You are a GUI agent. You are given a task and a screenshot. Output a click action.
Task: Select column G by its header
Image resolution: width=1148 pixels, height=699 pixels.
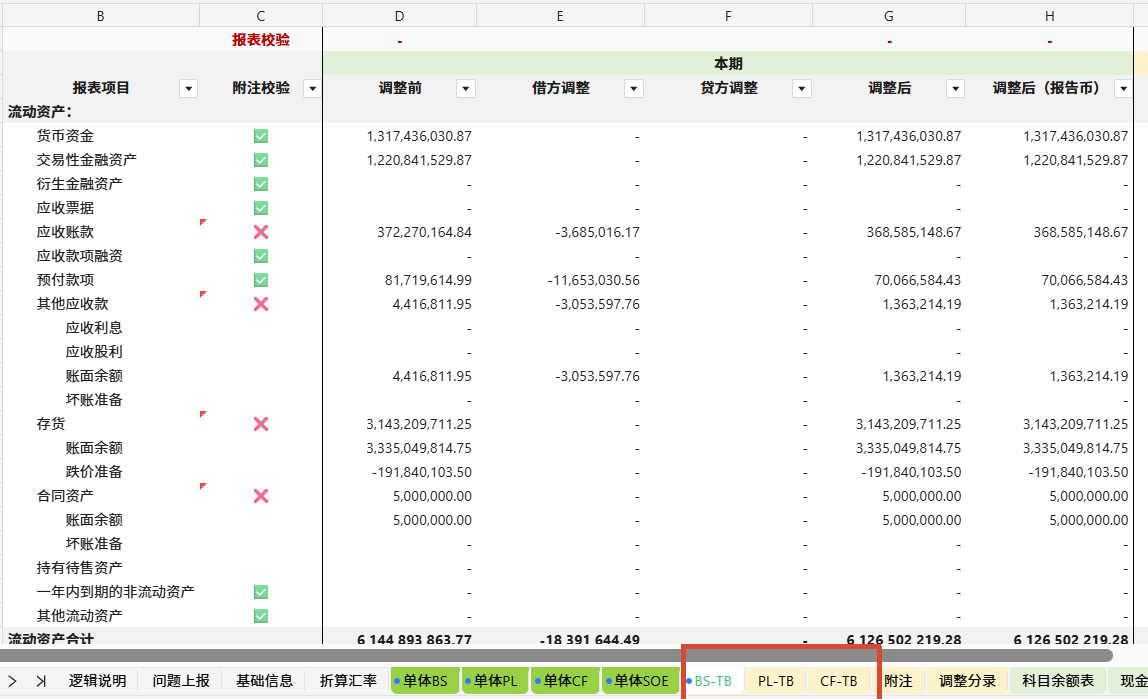[x=889, y=16]
